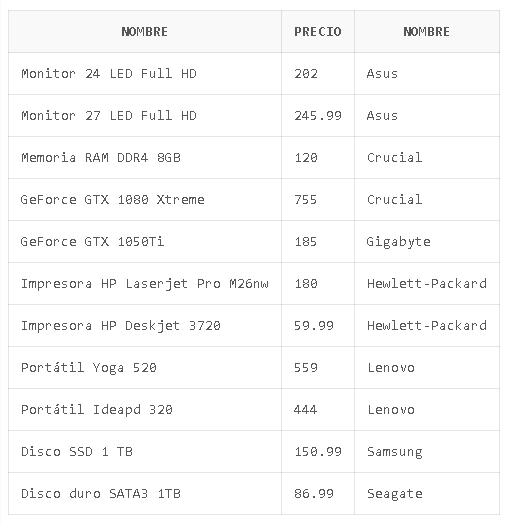Click the Monitor 27 LED Full HD cell
Screen dimensions: 515x524
tap(145, 116)
